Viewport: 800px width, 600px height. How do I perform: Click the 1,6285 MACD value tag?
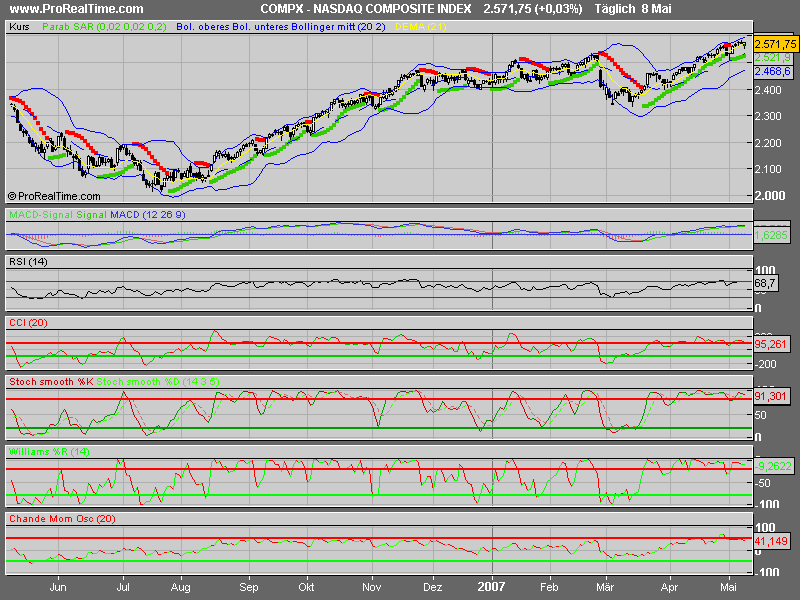tap(771, 235)
